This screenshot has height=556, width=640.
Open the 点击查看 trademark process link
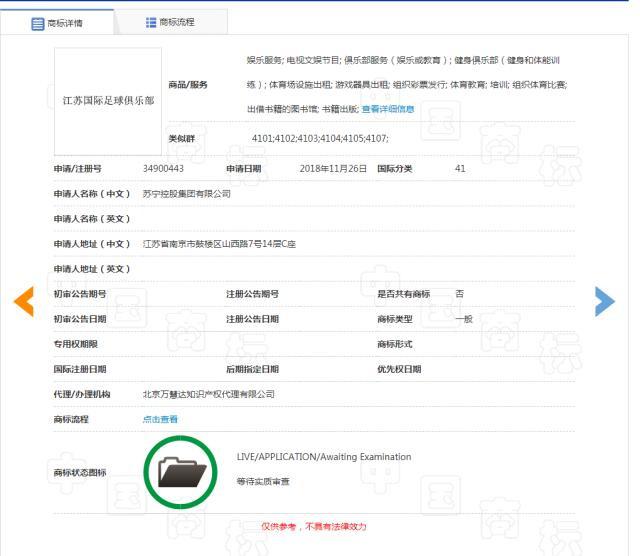160,419
